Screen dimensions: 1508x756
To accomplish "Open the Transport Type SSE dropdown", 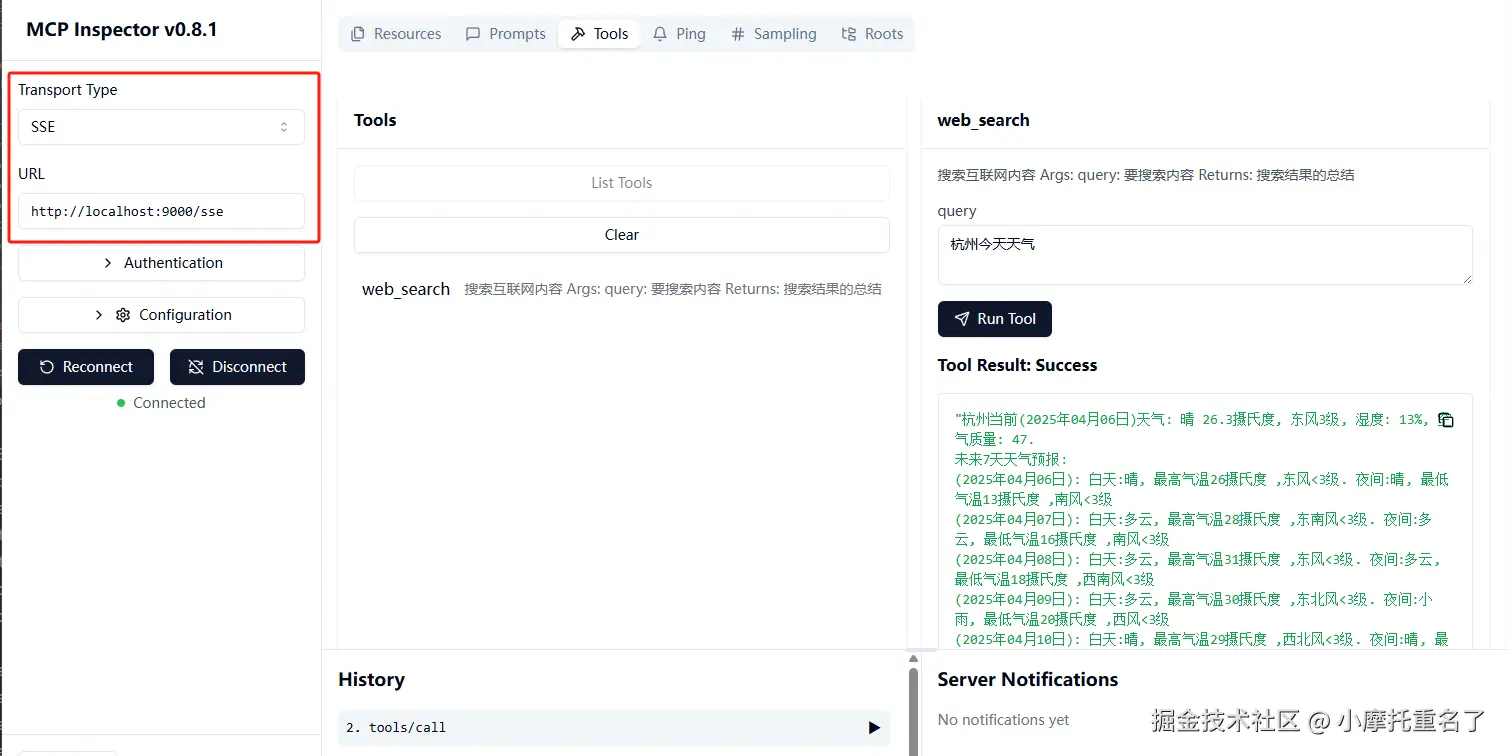I will (x=161, y=127).
